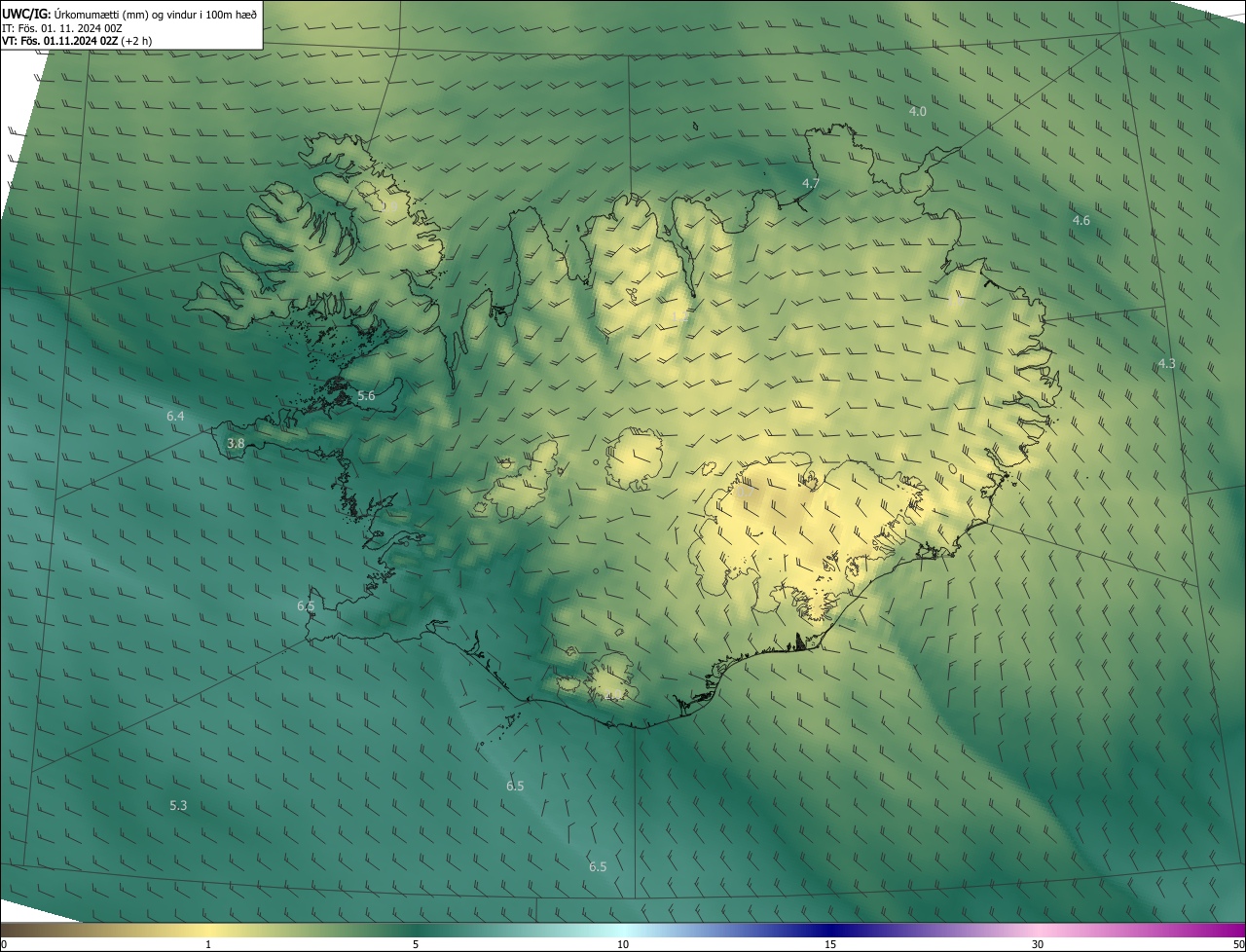Click the color scale tick labeled 30
The height and width of the screenshot is (952, 1246).
[x=1038, y=944]
